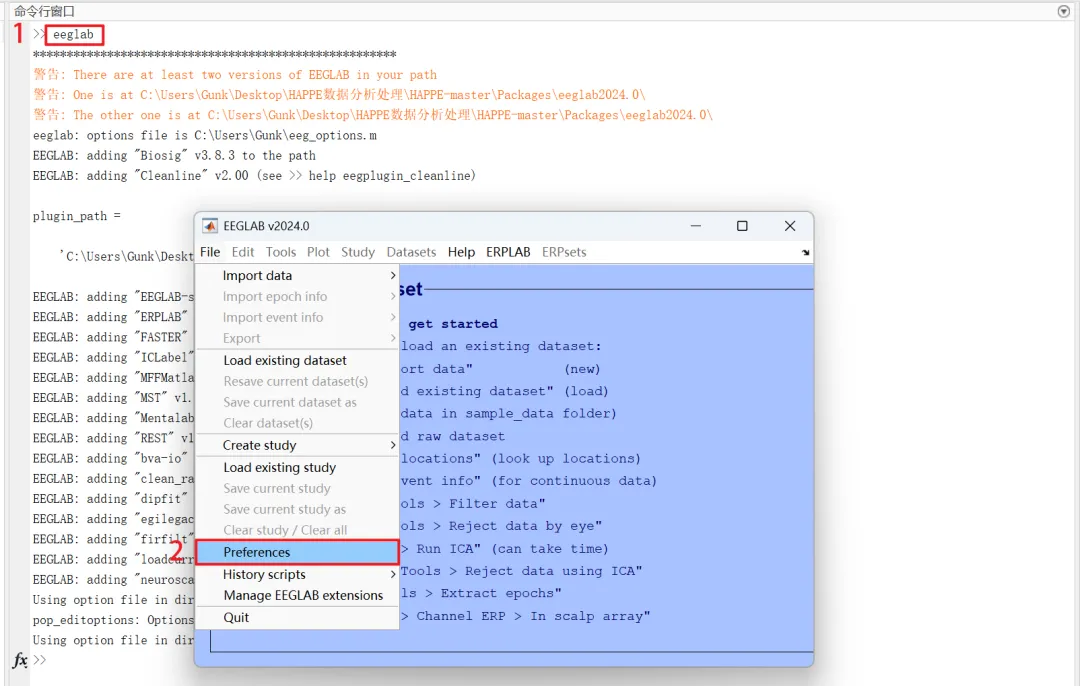The height and width of the screenshot is (686, 1080).
Task: Click 'Filter data' text in EEGLAB
Action: coord(497,503)
